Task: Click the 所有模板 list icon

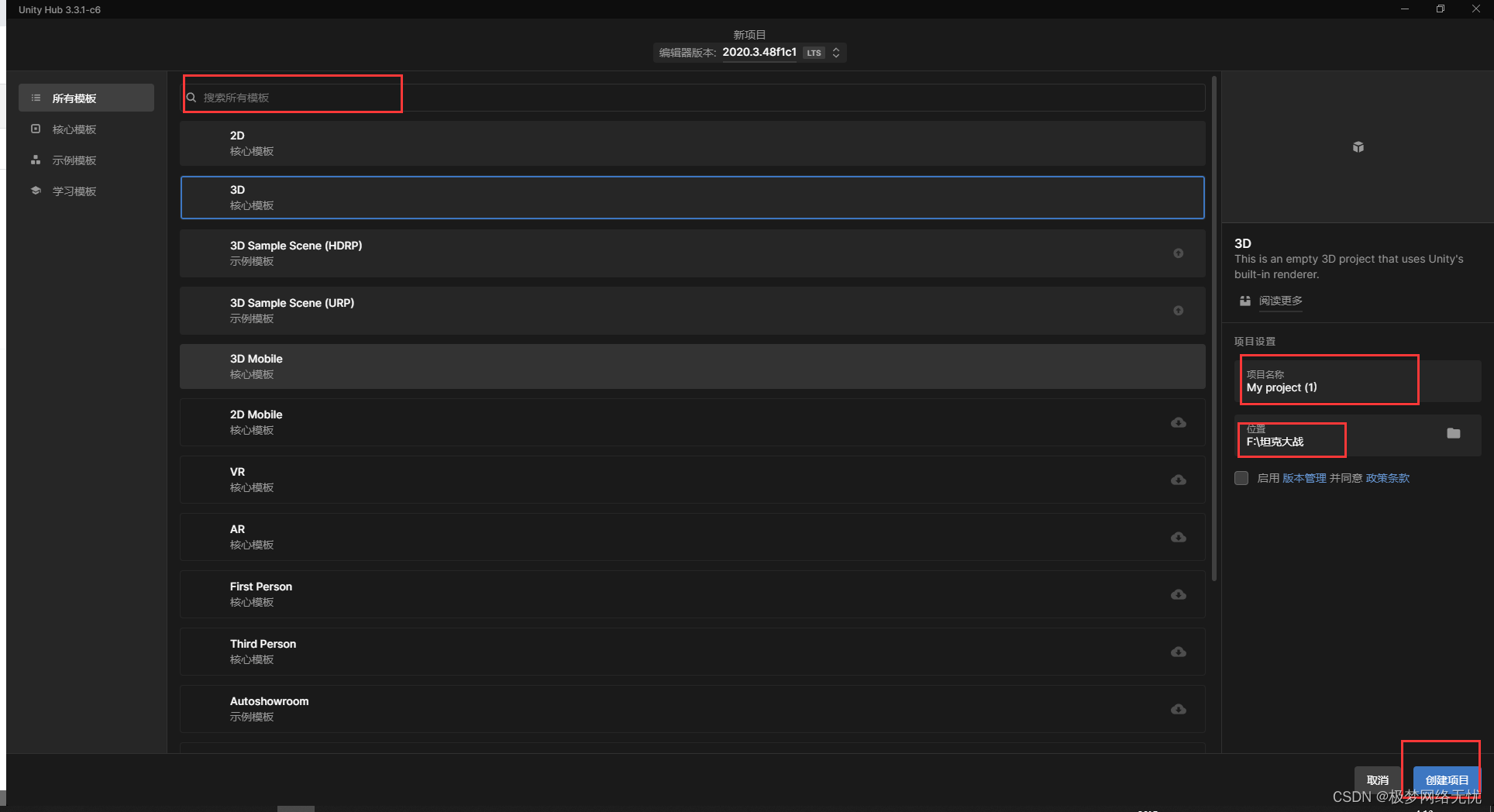Action: click(36, 98)
